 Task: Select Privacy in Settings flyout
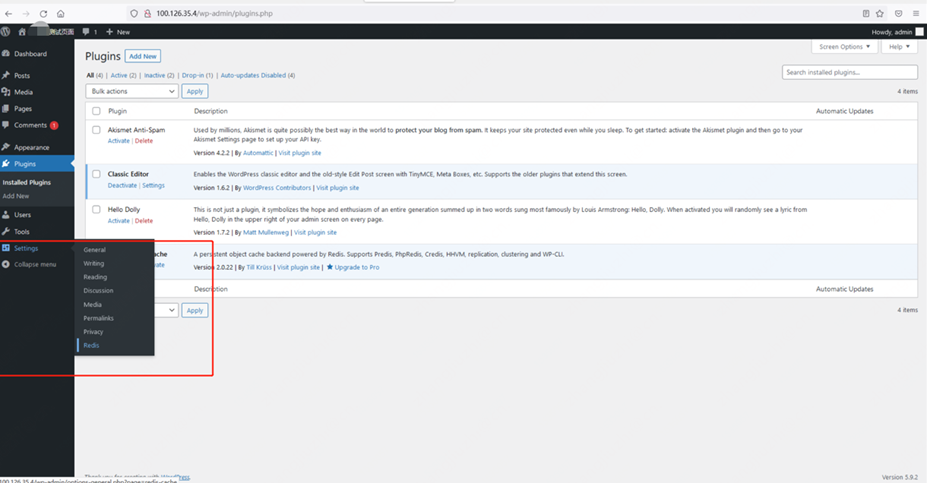click(x=93, y=332)
